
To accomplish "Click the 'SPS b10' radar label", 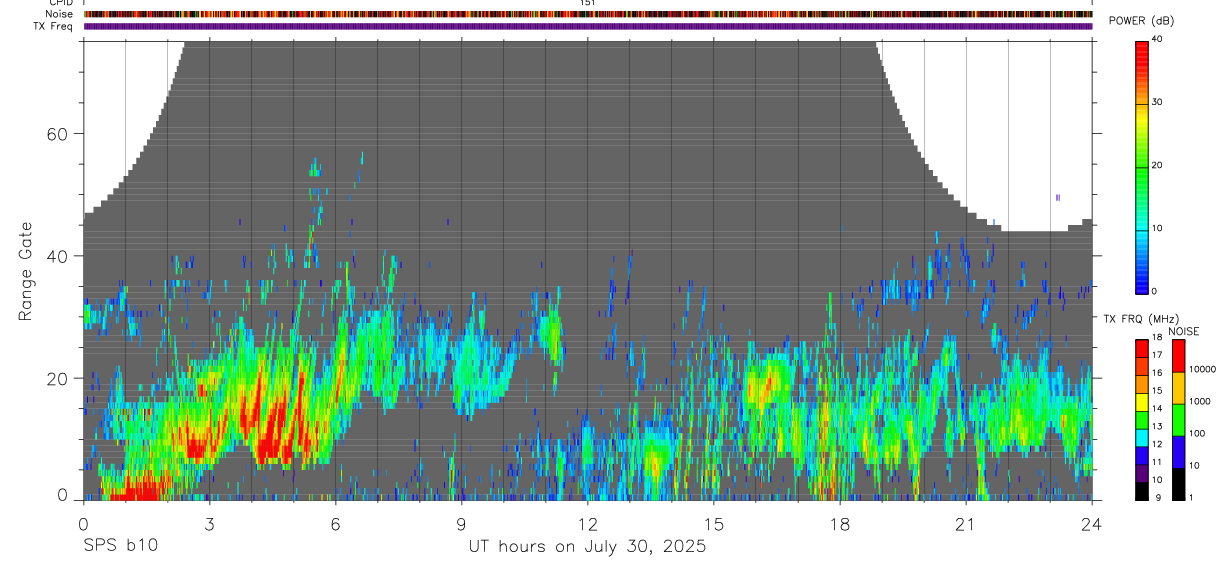I will (120, 546).
